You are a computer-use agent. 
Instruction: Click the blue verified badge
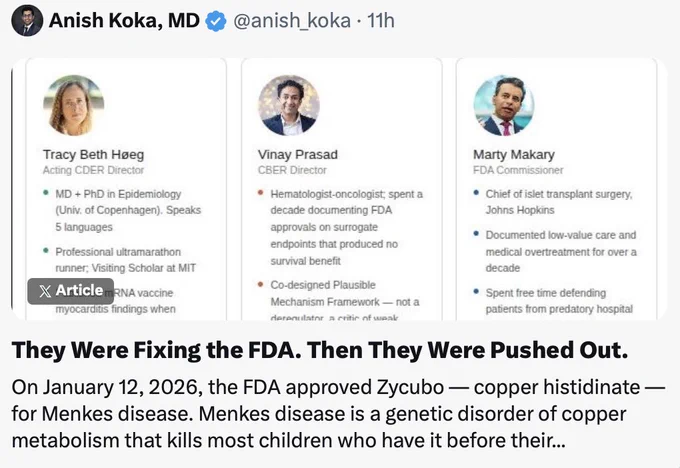[216, 21]
